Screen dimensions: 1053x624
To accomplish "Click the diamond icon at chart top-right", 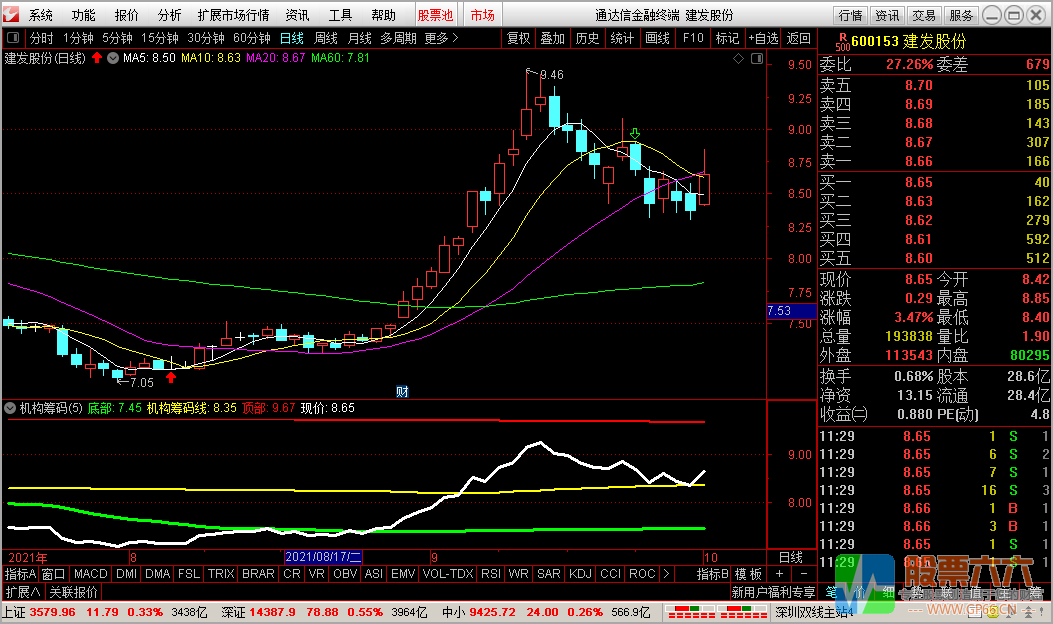I will pos(738,58).
